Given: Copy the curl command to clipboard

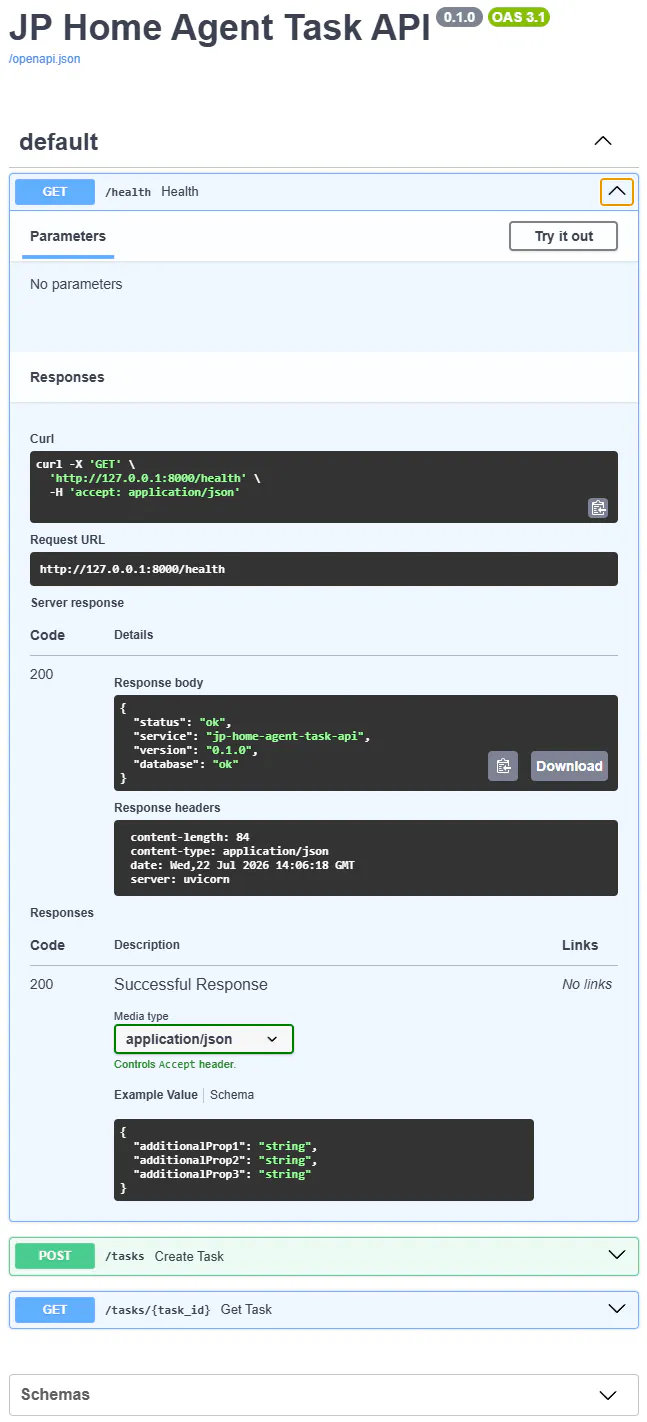Looking at the screenshot, I should click(x=598, y=507).
